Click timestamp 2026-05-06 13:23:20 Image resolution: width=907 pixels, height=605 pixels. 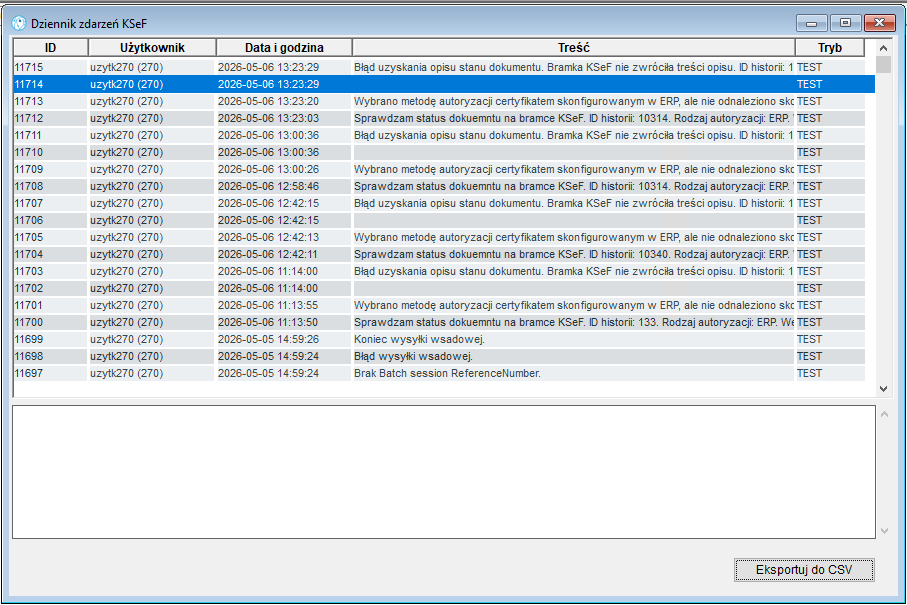click(x=268, y=101)
